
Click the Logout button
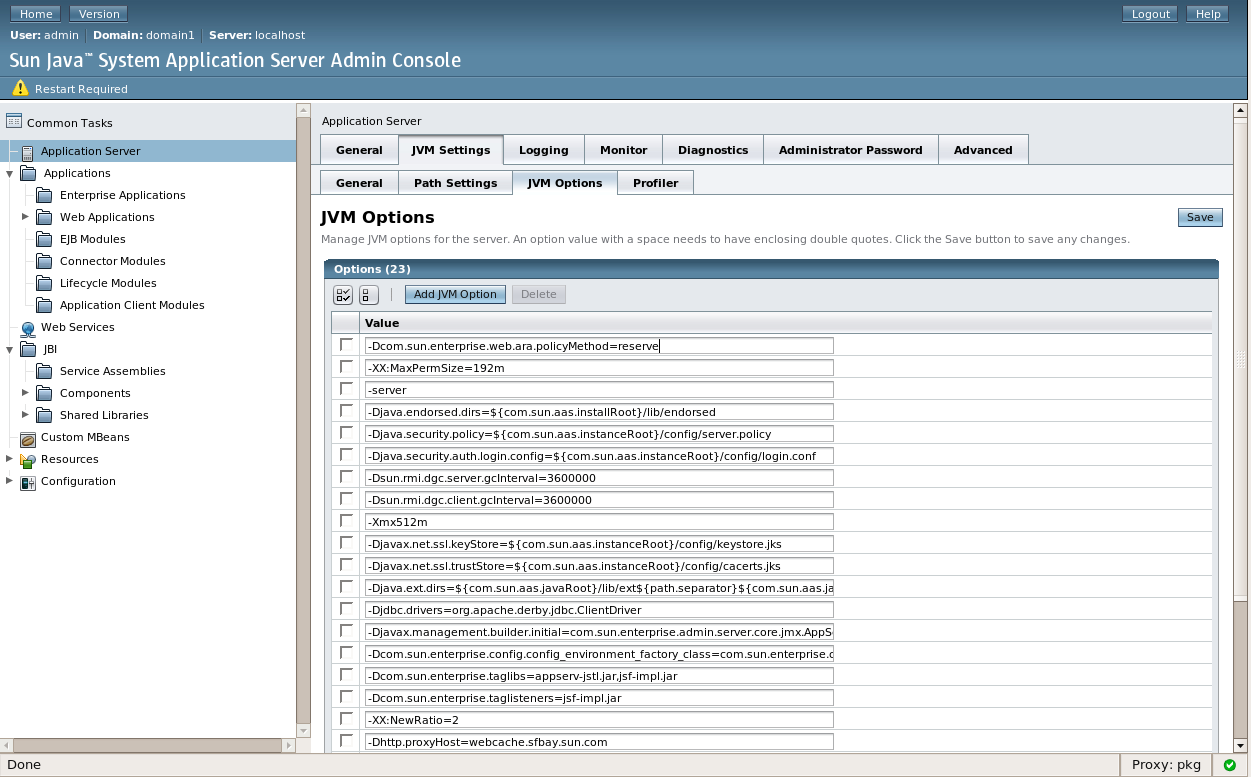[x=1151, y=14]
